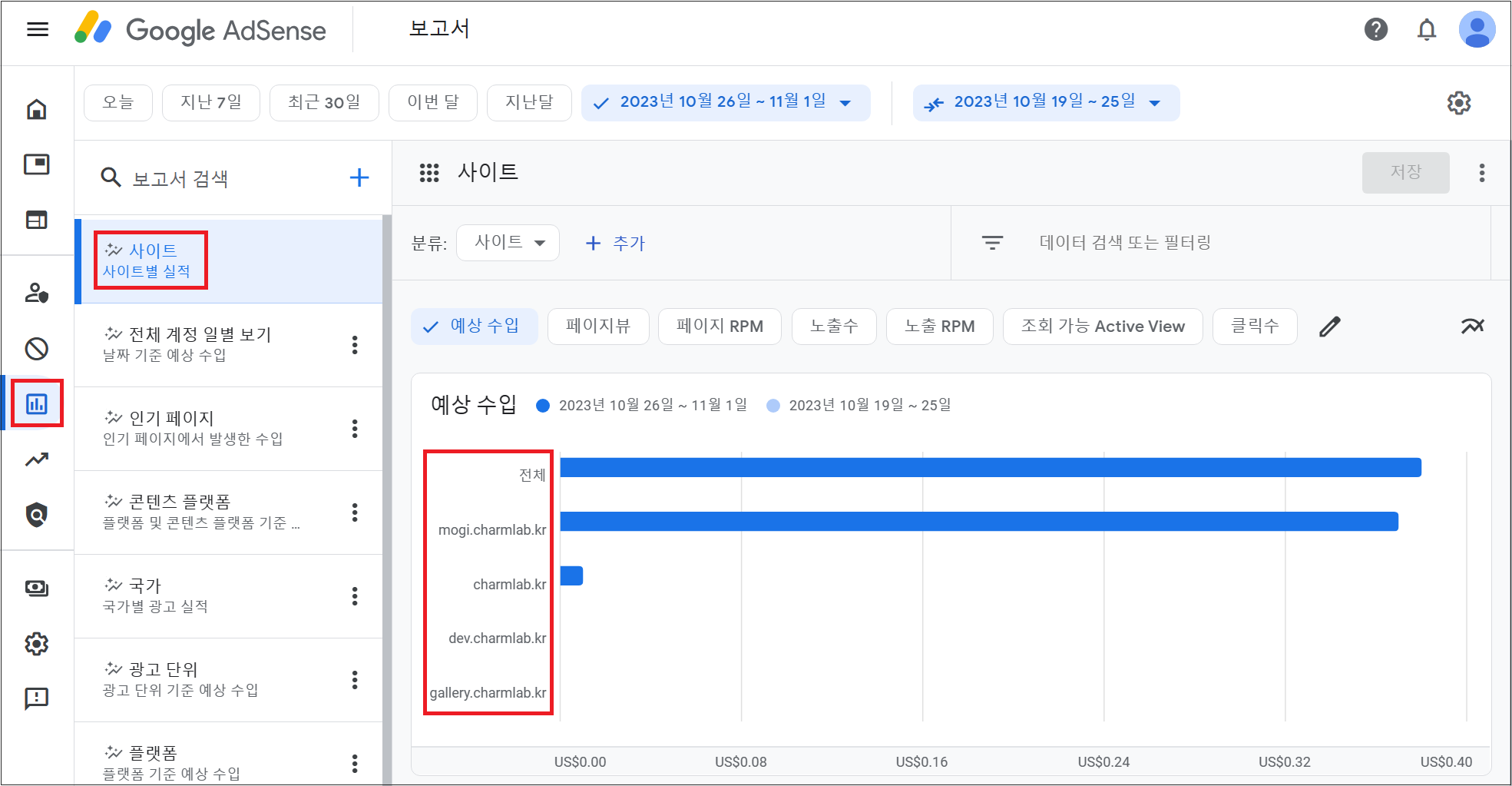Toggle the 페이지 RPM metric chip
This screenshot has height=786, width=1512.
pos(720,327)
